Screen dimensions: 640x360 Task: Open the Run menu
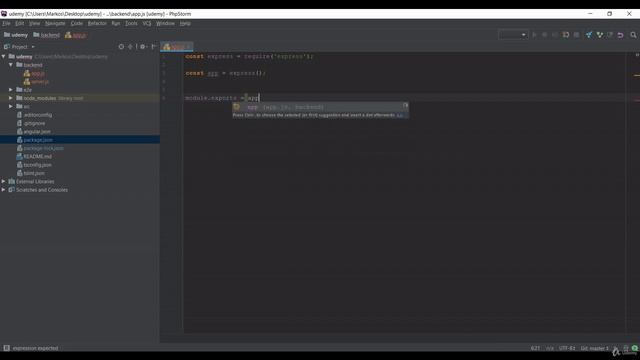[116, 23]
